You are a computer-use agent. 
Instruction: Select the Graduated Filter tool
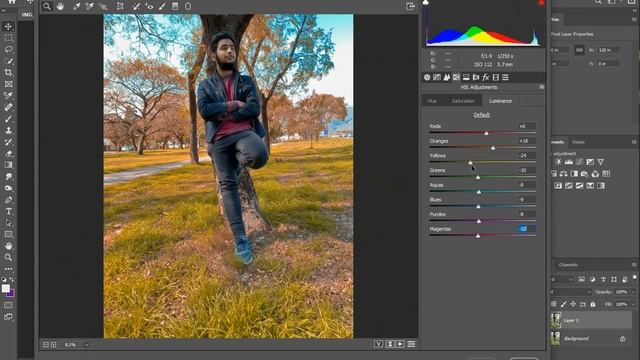click(x=175, y=6)
